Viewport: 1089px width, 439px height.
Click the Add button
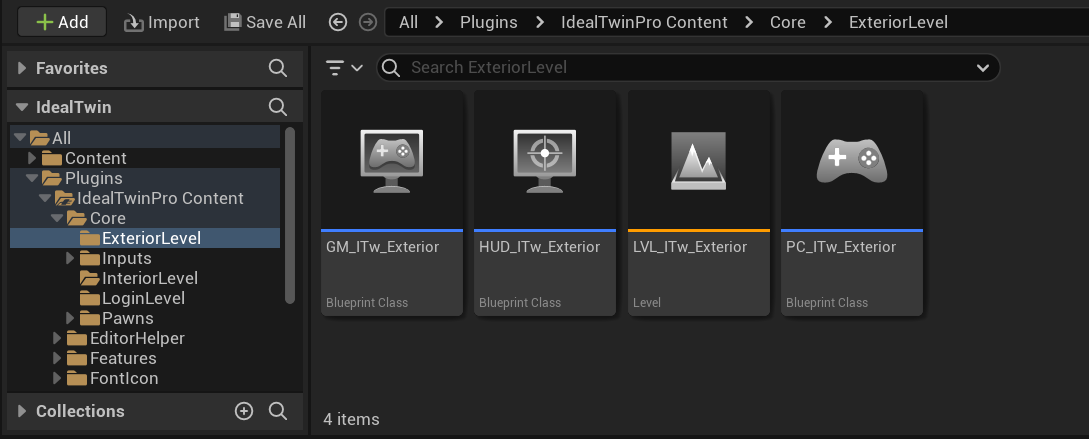coord(61,22)
